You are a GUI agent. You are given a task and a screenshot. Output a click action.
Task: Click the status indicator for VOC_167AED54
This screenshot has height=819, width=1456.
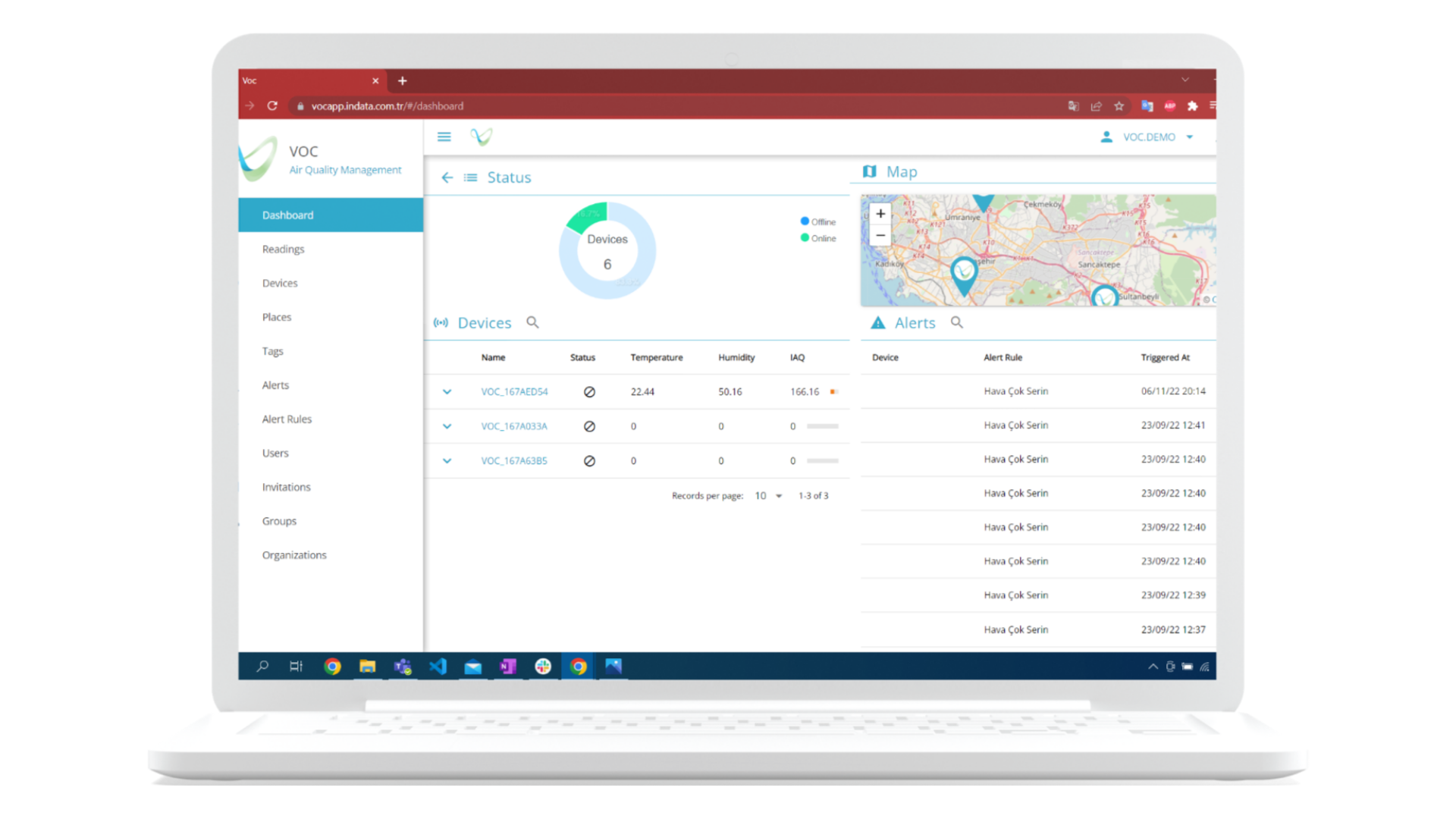[590, 391]
